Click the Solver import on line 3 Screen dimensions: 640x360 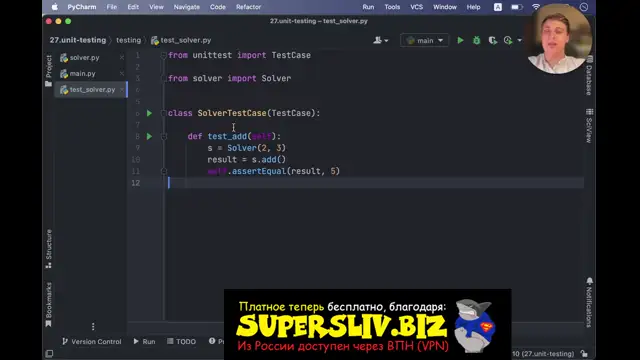tap(276, 78)
